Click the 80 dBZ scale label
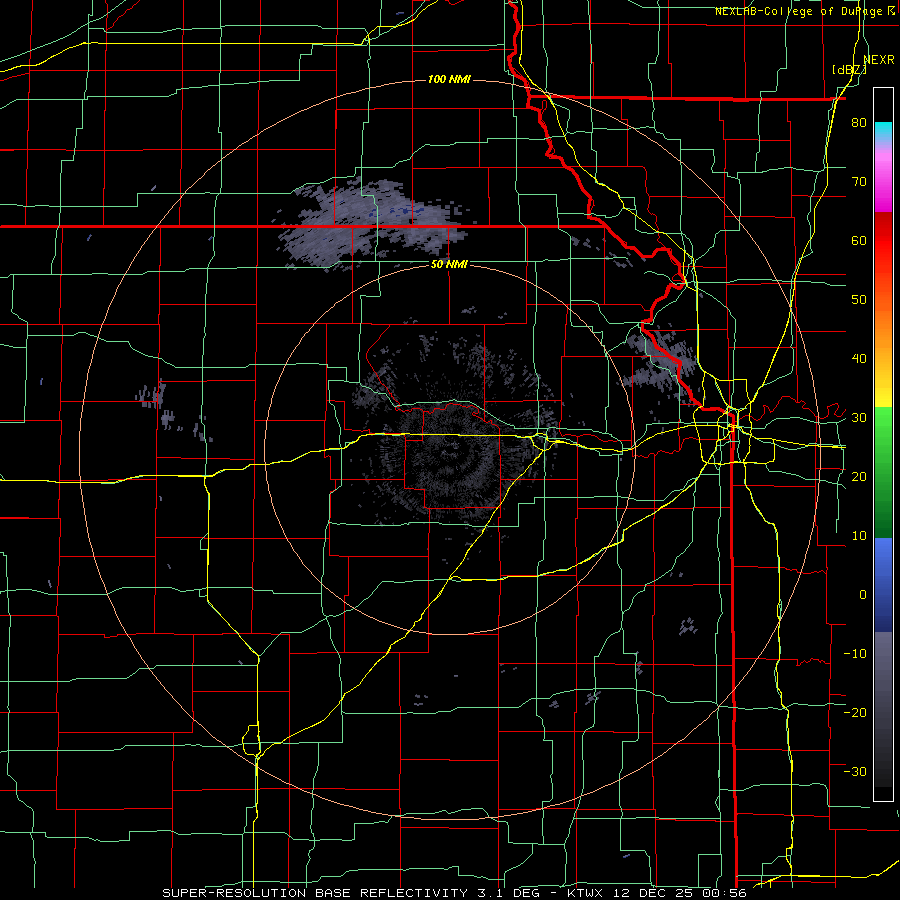Image resolution: width=900 pixels, height=900 pixels. (x=859, y=122)
